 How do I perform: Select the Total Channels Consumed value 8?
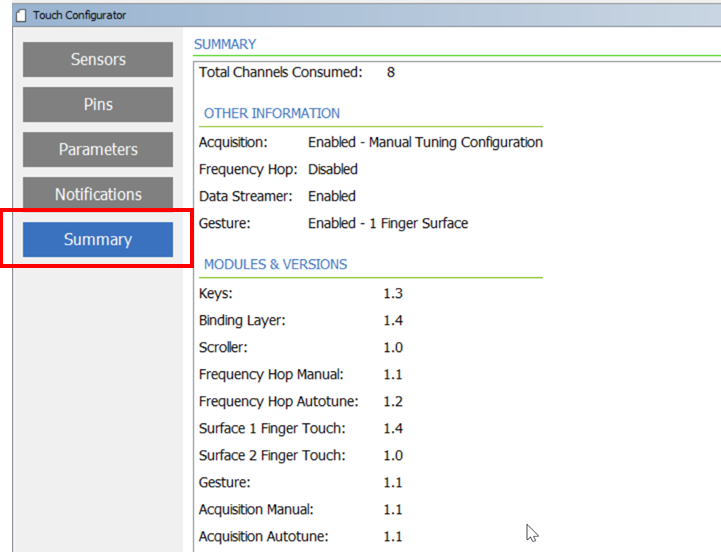click(x=391, y=73)
